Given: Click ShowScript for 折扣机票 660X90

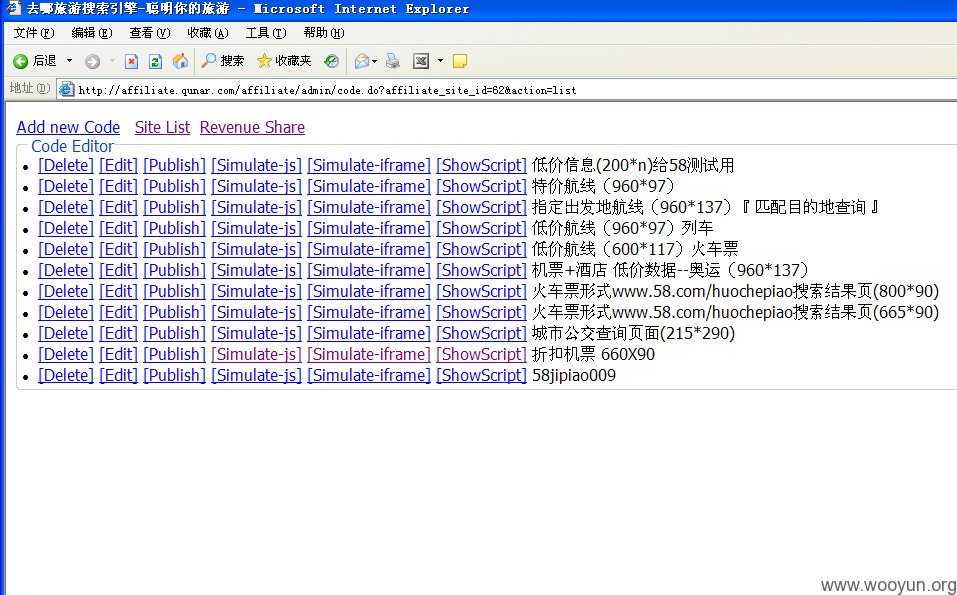Looking at the screenshot, I should [x=481, y=354].
